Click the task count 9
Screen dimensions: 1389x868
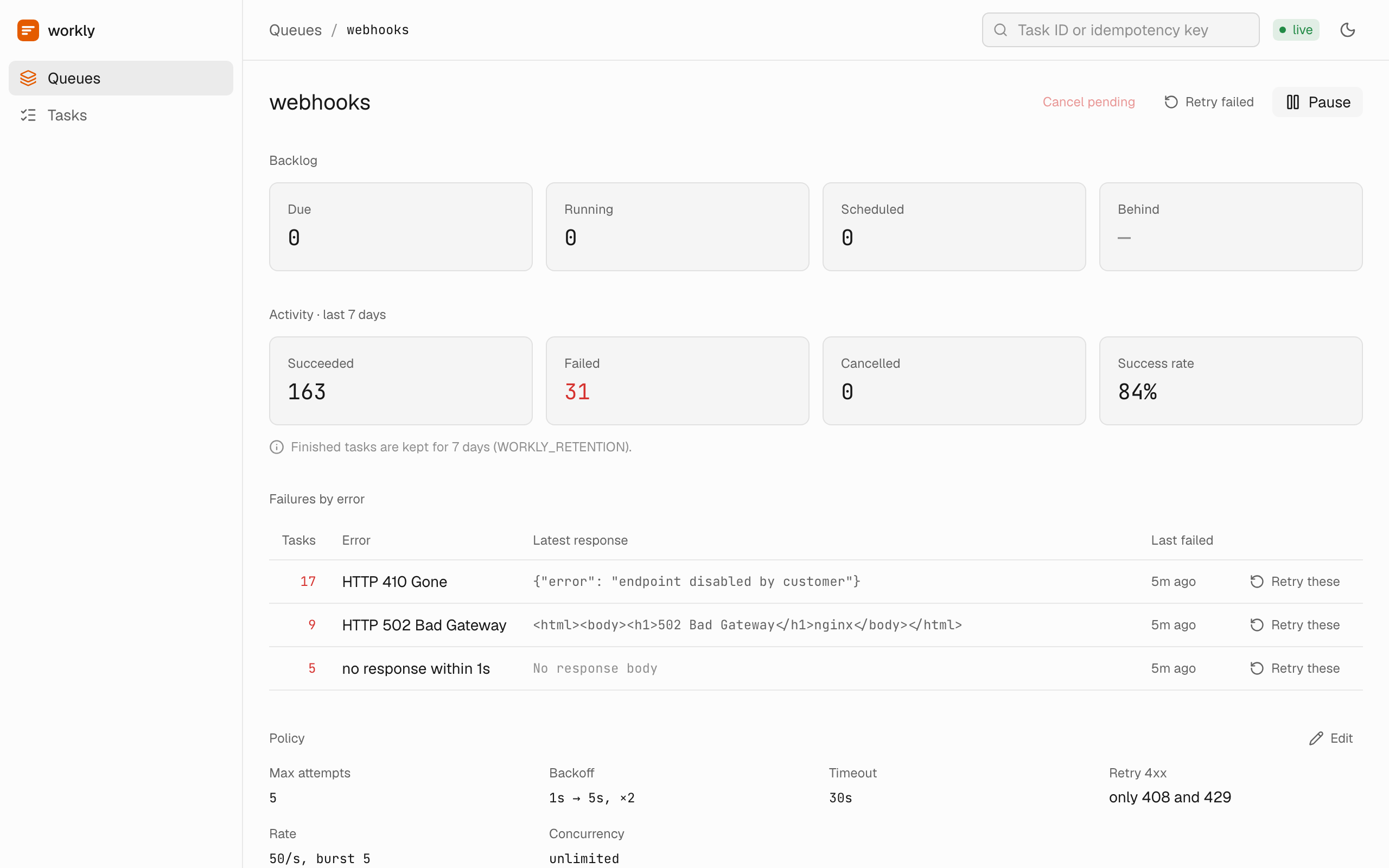[x=312, y=624]
